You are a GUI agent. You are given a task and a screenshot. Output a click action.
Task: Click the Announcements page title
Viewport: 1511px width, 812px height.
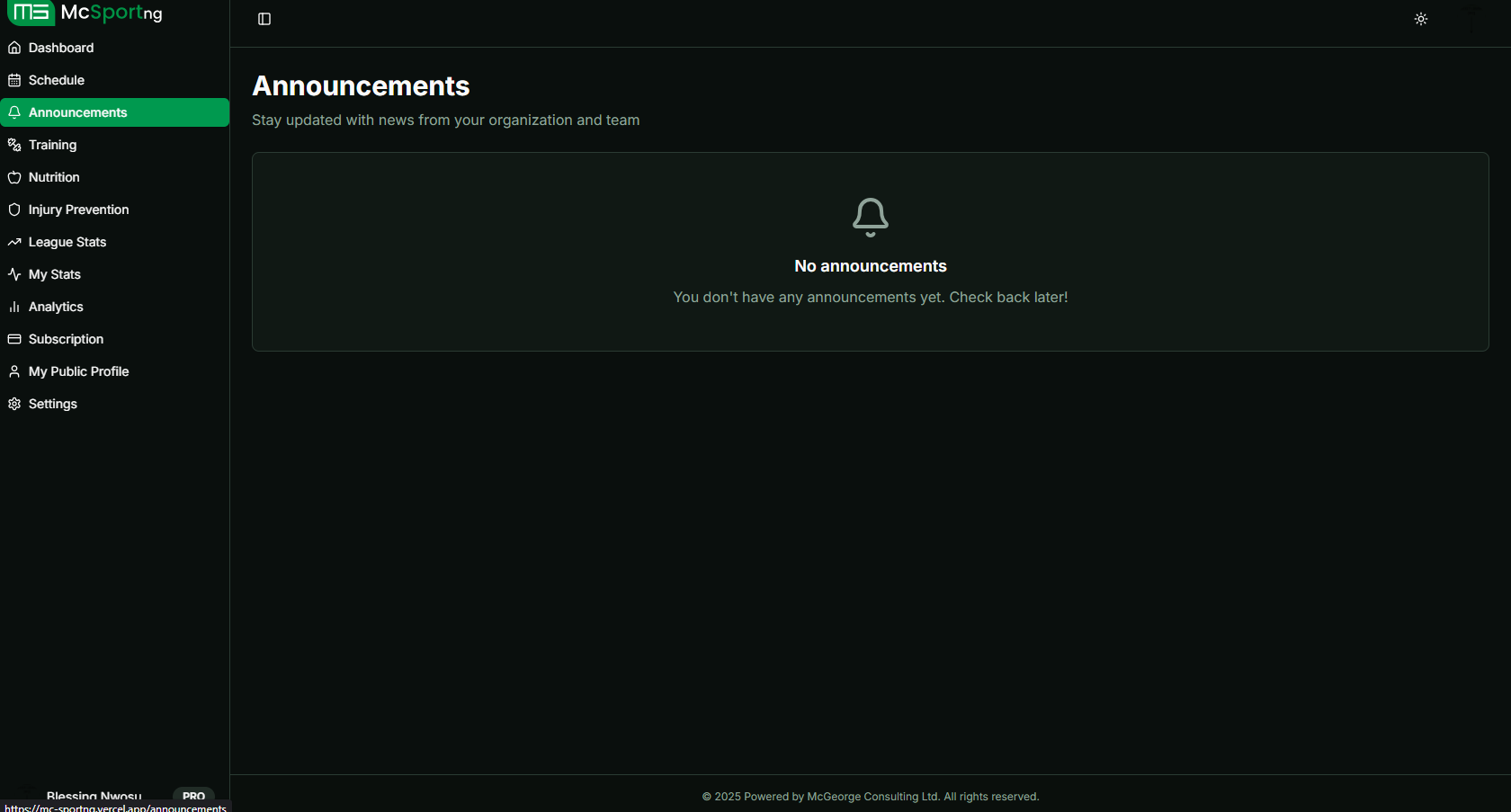tap(361, 86)
